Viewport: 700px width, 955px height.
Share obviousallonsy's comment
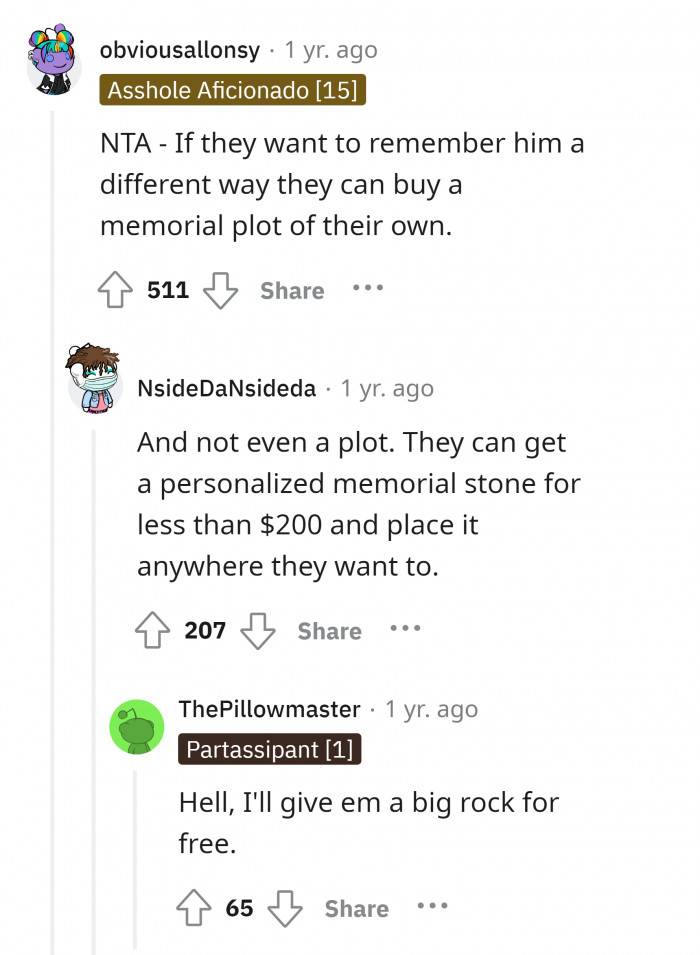click(291, 290)
